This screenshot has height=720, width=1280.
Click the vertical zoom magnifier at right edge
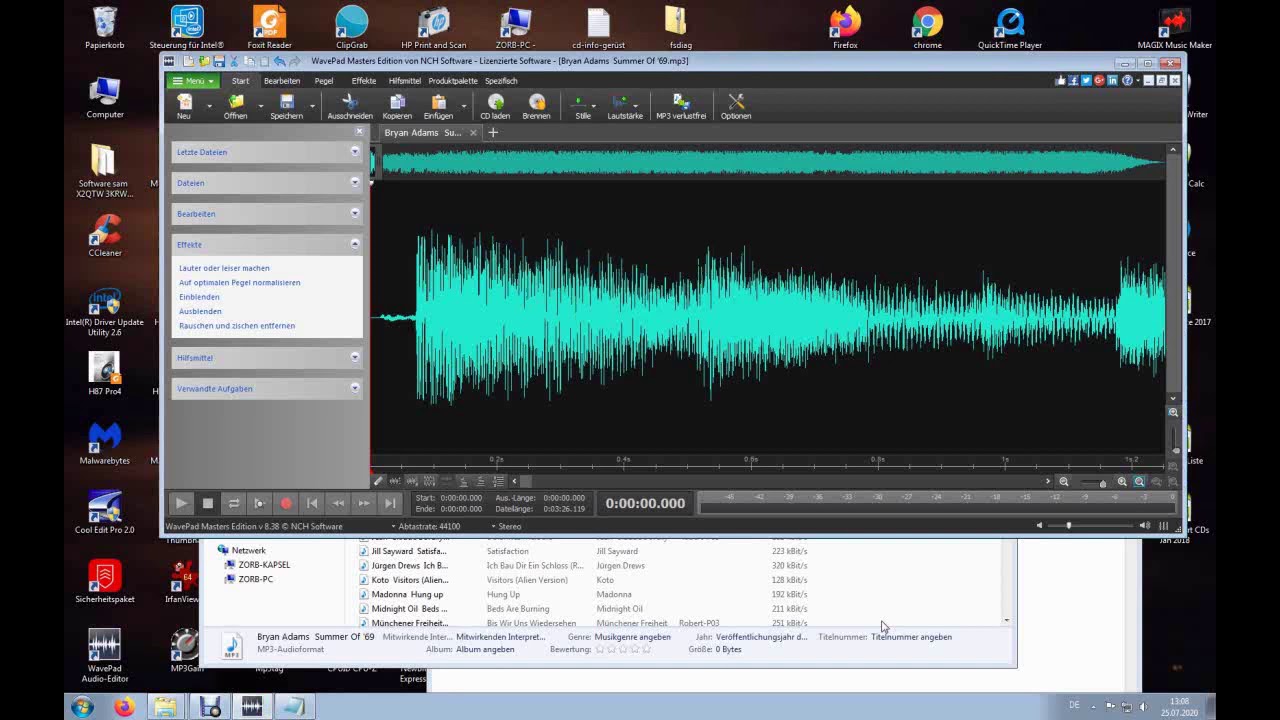pyautogui.click(x=1173, y=412)
